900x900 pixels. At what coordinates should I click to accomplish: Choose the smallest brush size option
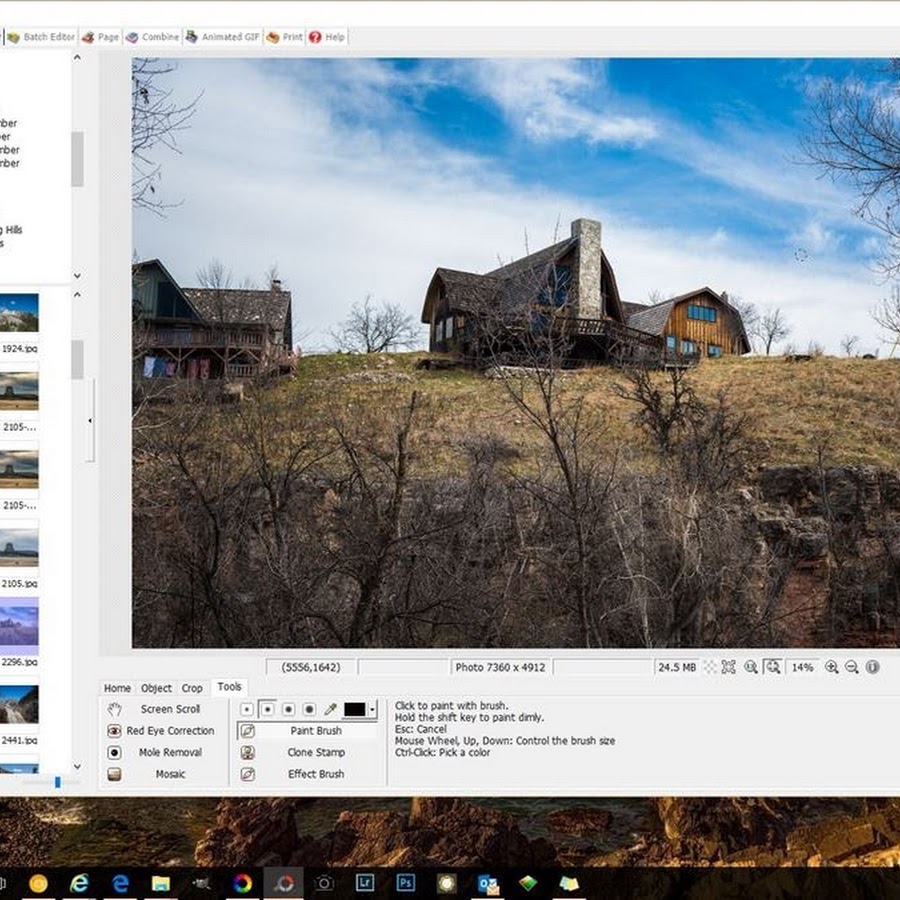tap(247, 709)
